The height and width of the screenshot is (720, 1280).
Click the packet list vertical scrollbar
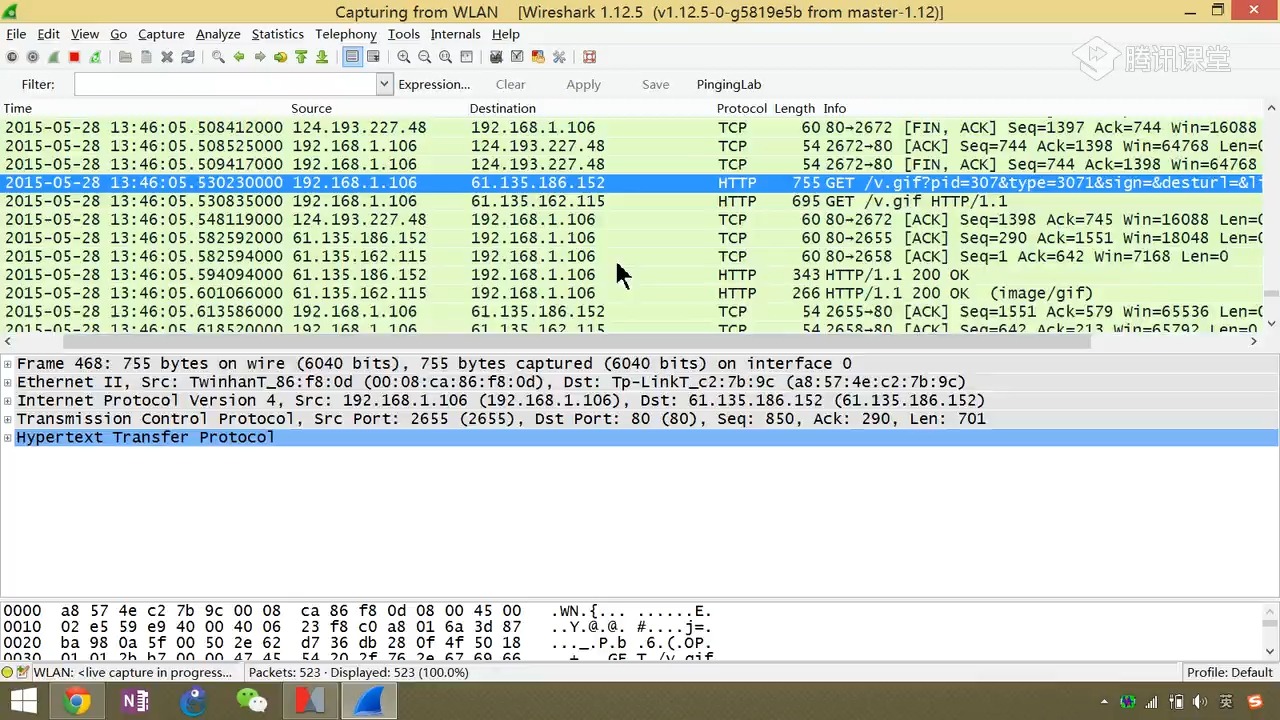tap(1271, 295)
